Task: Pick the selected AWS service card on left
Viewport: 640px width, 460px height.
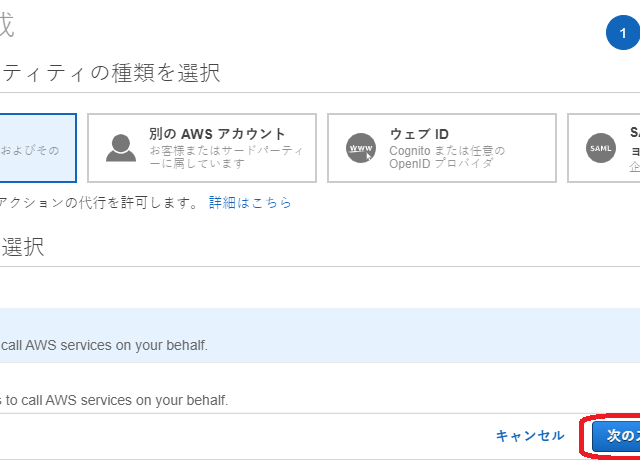Action: coord(38,148)
